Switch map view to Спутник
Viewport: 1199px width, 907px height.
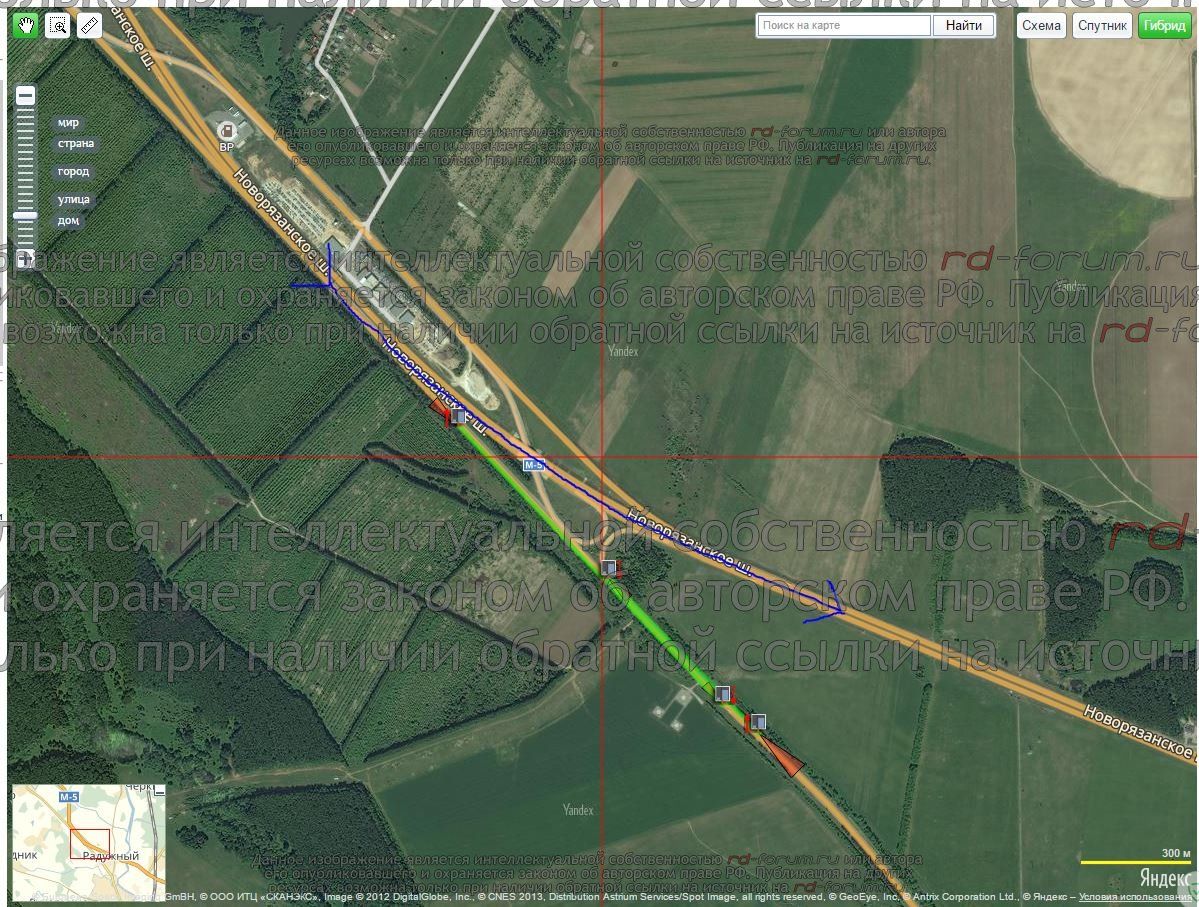[1102, 26]
